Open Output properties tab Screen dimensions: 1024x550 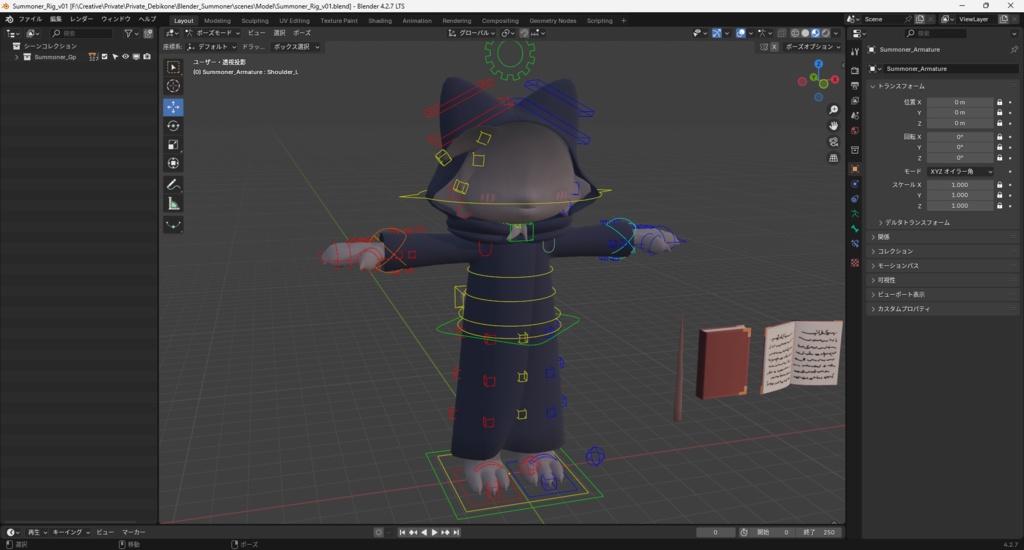coord(855,86)
